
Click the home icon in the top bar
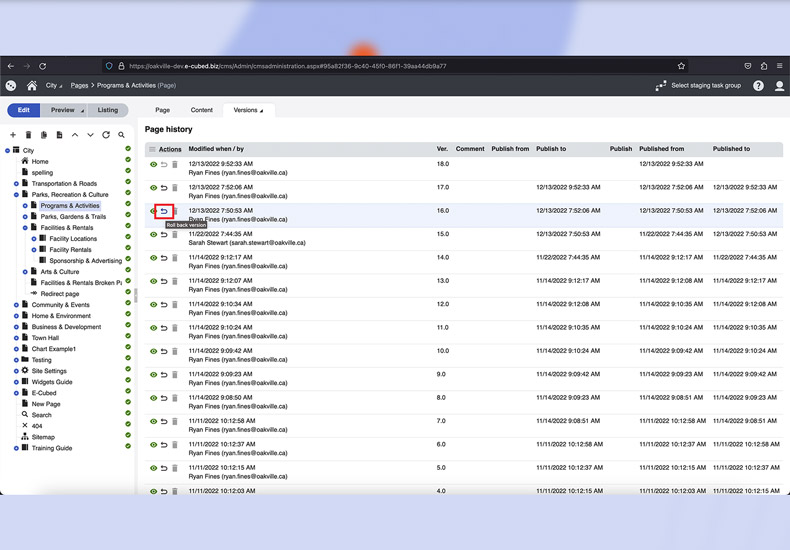32,86
